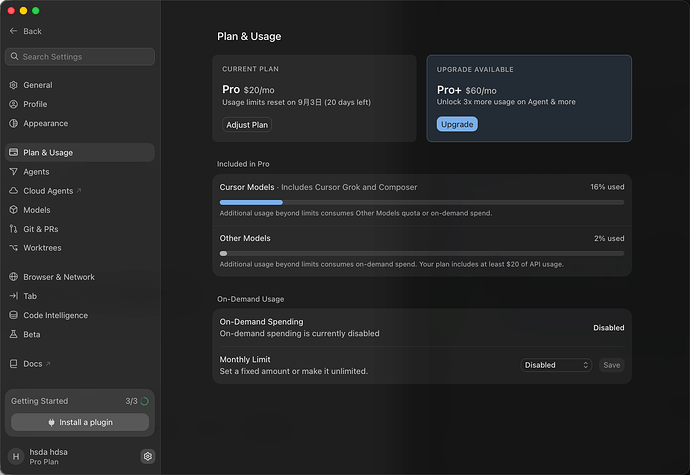The width and height of the screenshot is (690, 475).
Task: Select the Tab settings entry
Action: tap(80, 296)
